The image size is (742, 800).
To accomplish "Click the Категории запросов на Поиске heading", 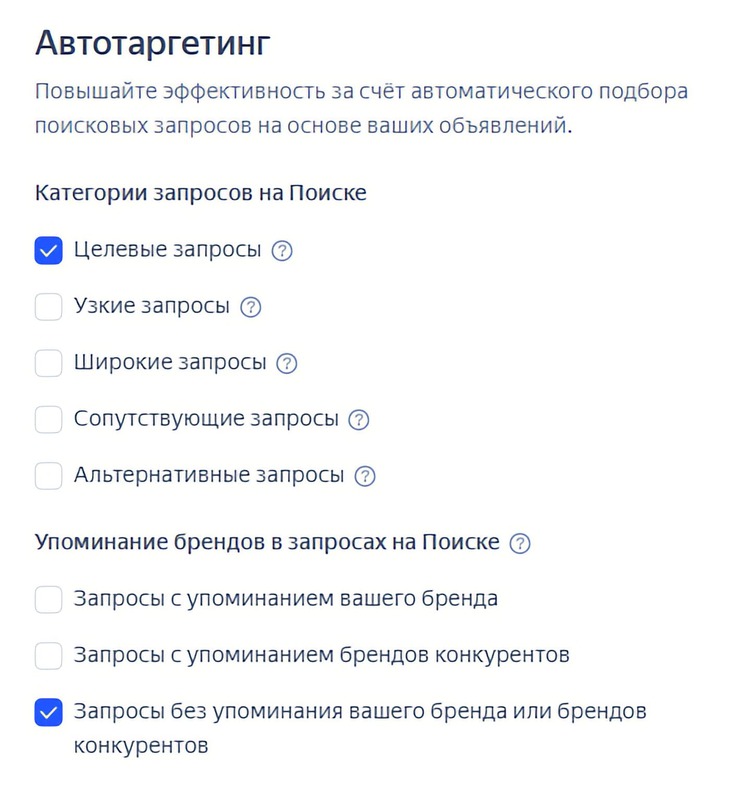I will 200,193.
